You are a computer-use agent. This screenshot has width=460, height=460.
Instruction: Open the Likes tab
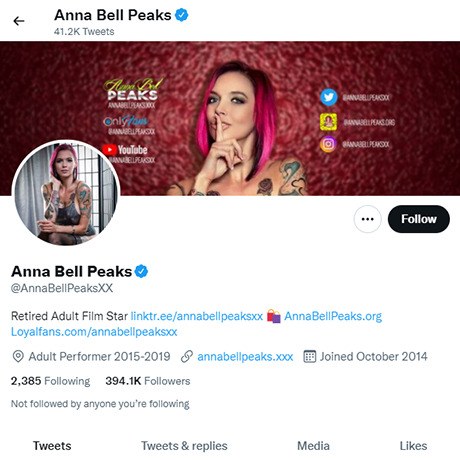click(x=413, y=446)
